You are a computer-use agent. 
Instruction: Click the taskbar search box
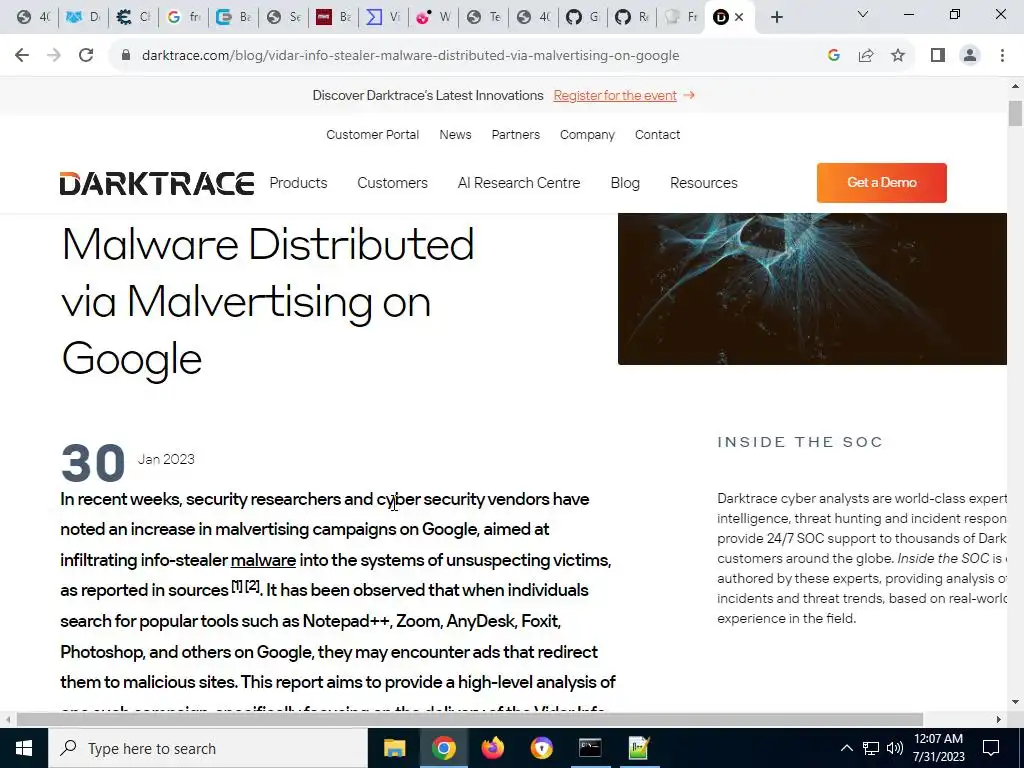pos(208,748)
